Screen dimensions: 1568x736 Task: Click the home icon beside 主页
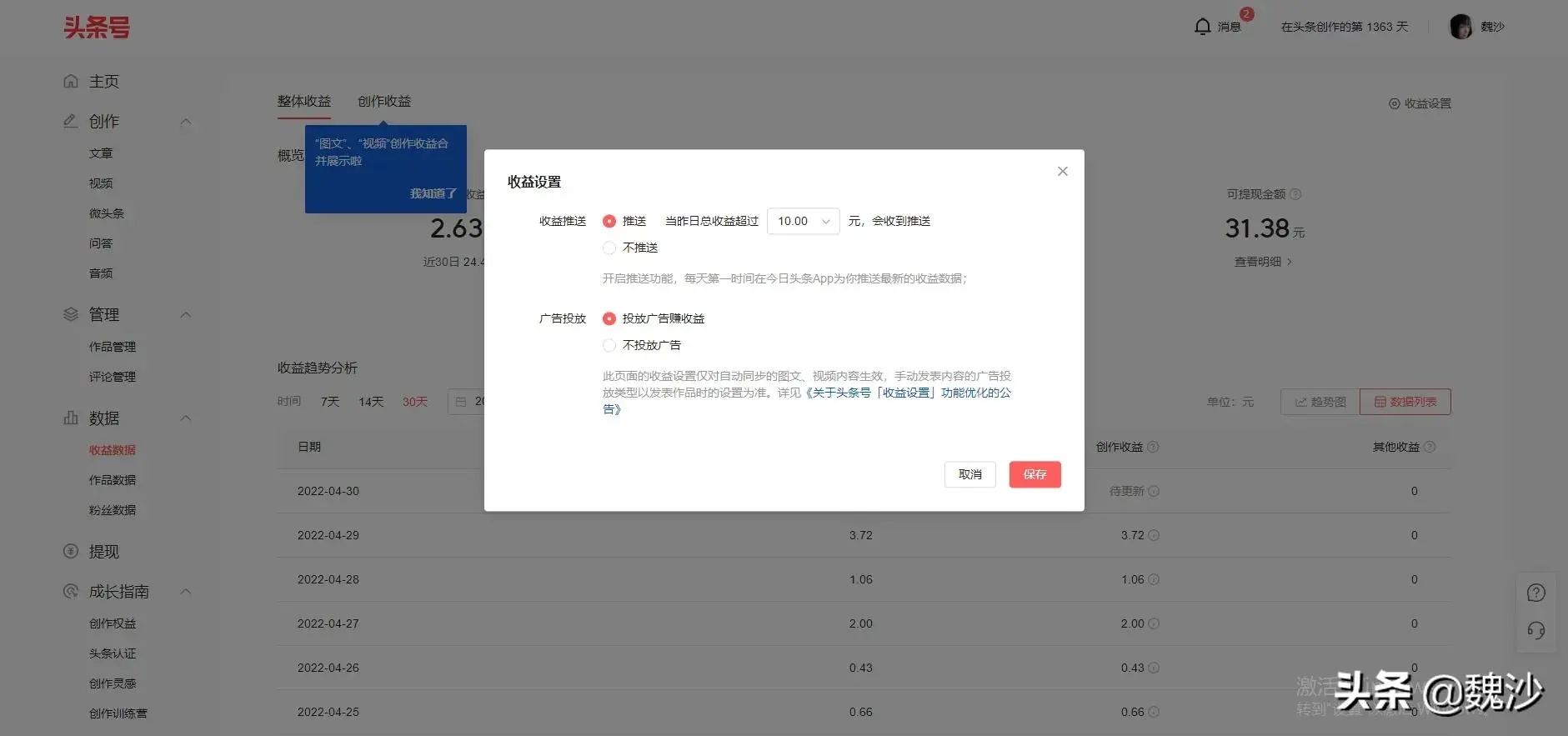point(71,82)
